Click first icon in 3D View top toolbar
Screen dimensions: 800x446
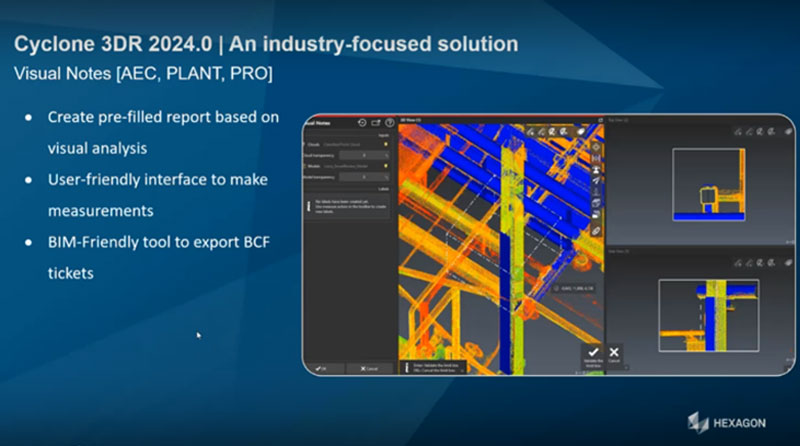[x=531, y=132]
